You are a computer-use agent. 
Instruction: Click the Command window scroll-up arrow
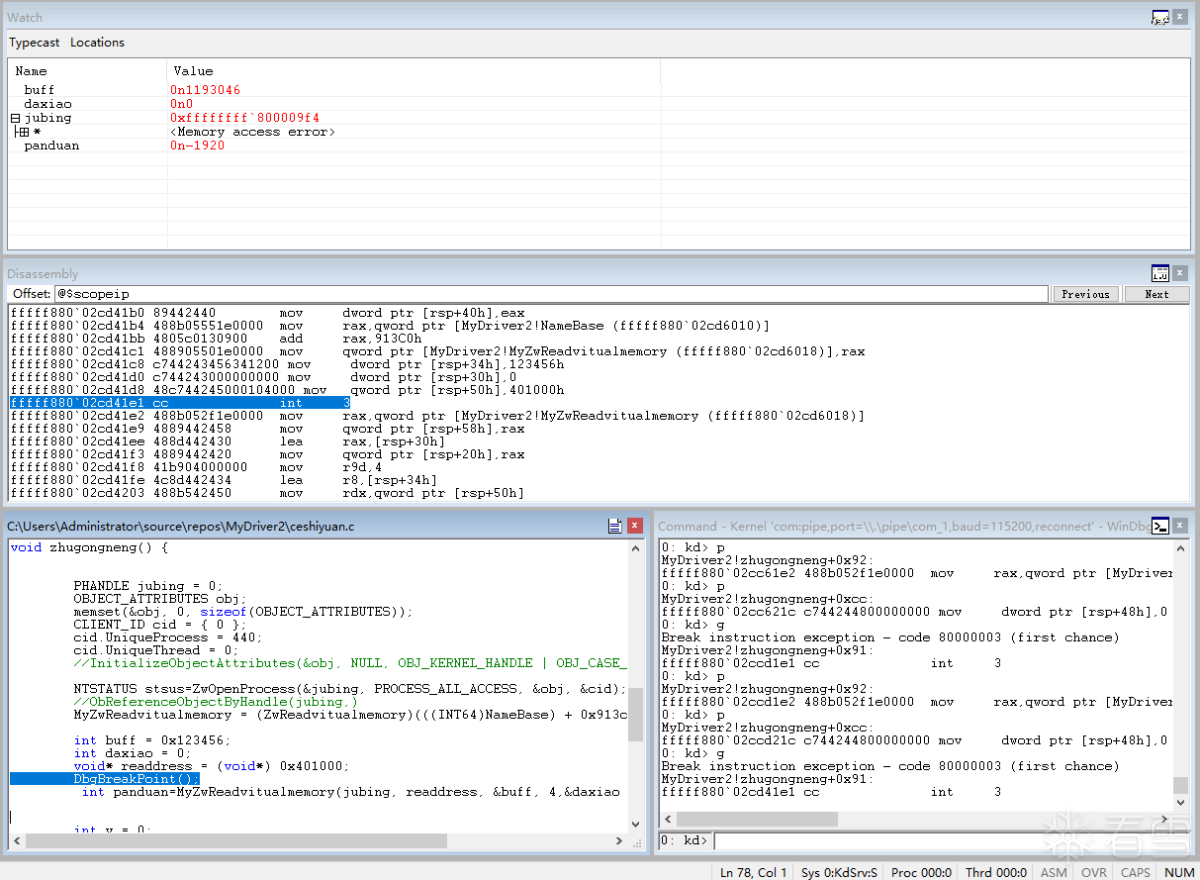(1182, 549)
